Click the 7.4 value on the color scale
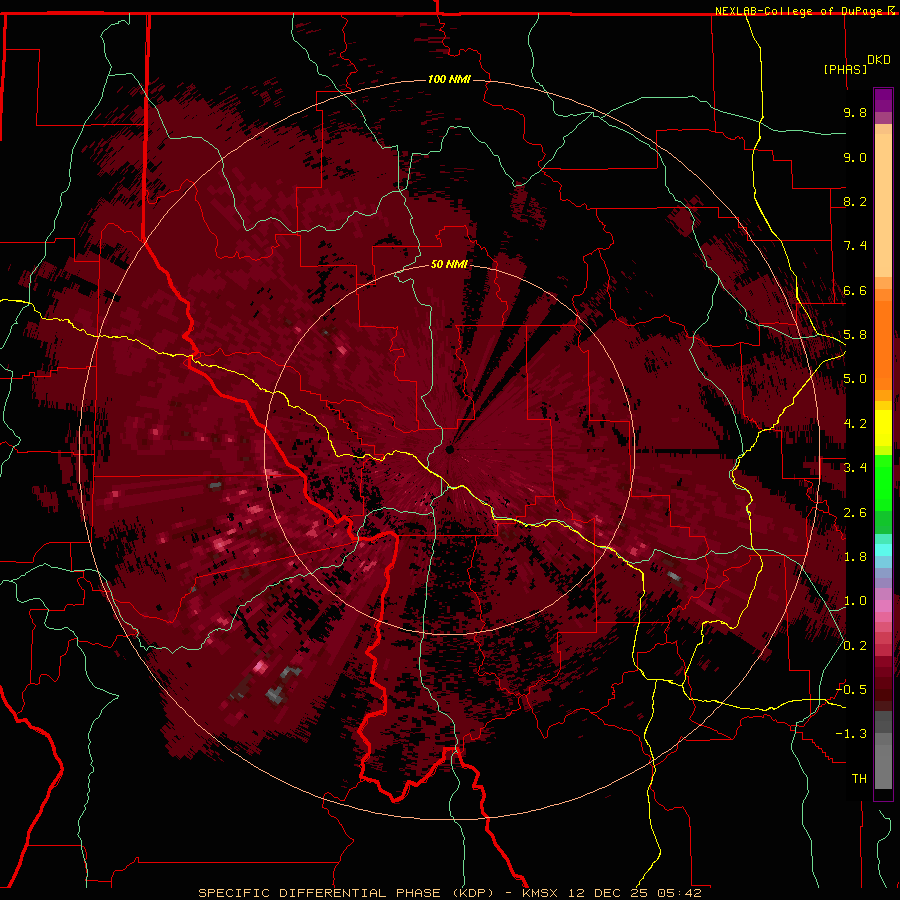 tap(855, 246)
